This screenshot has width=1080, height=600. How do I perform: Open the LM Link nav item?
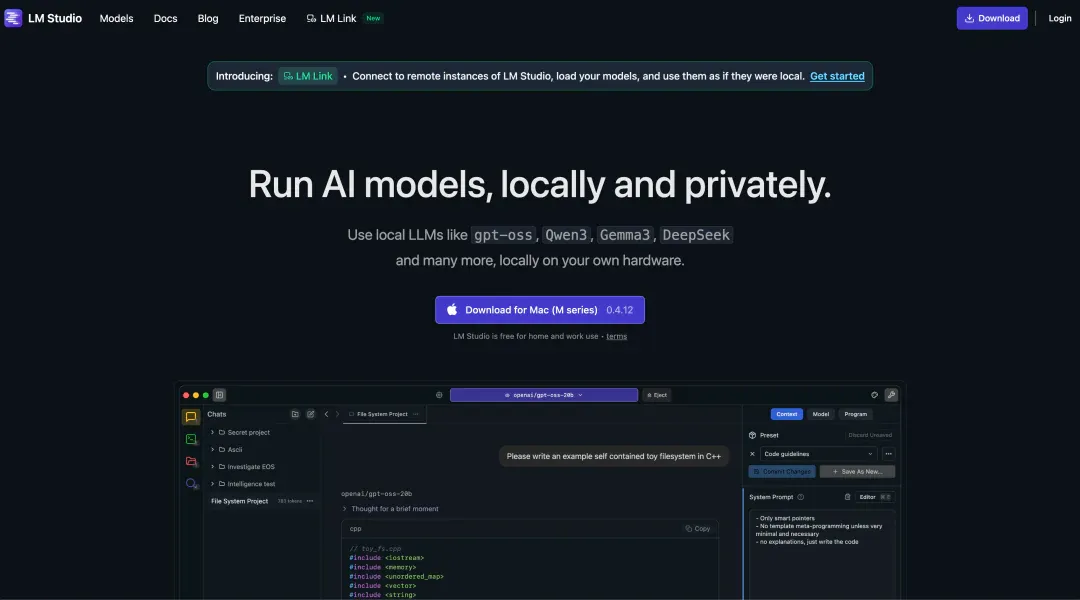(x=344, y=19)
